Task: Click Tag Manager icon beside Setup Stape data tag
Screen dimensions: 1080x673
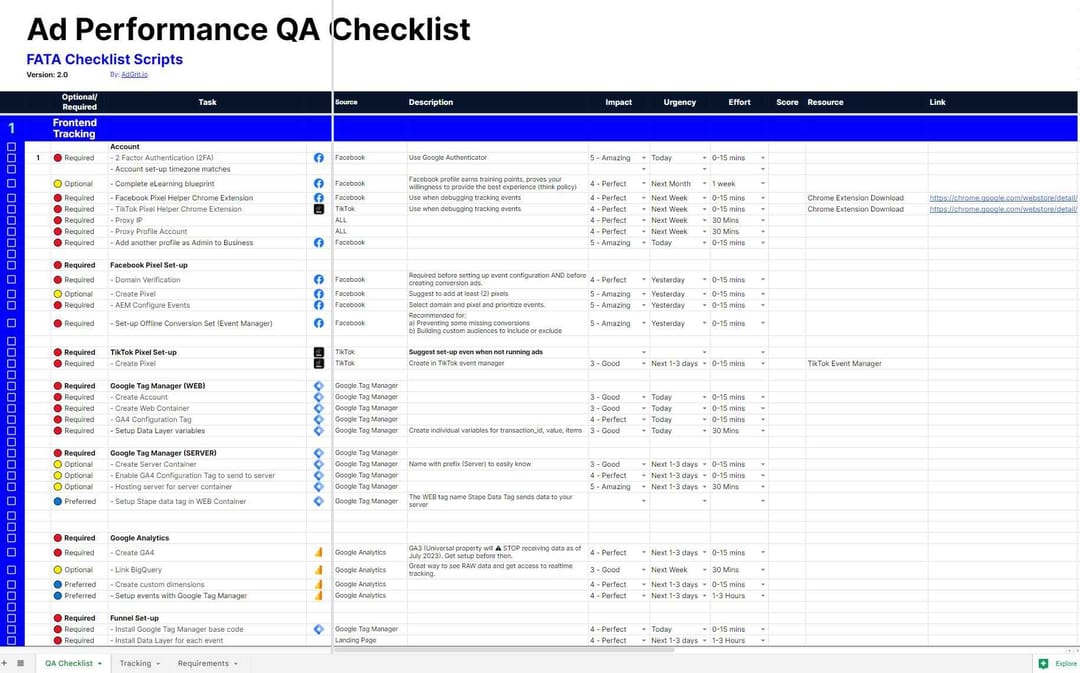Action: (x=318, y=501)
